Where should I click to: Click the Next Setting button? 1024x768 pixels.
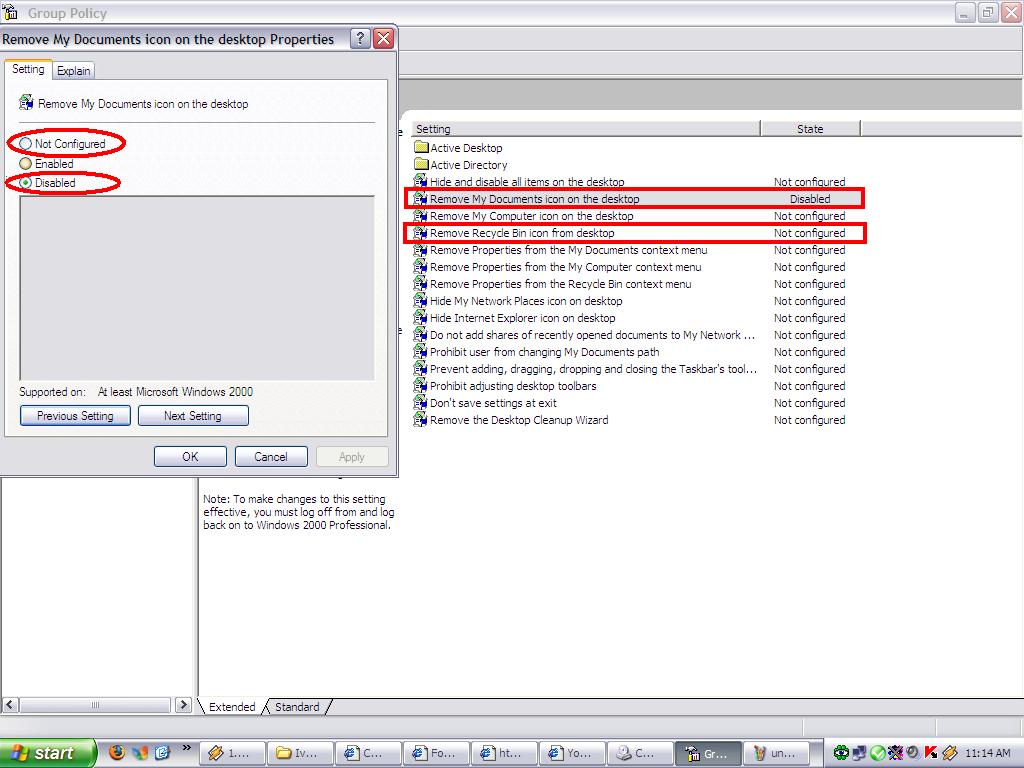click(x=193, y=415)
